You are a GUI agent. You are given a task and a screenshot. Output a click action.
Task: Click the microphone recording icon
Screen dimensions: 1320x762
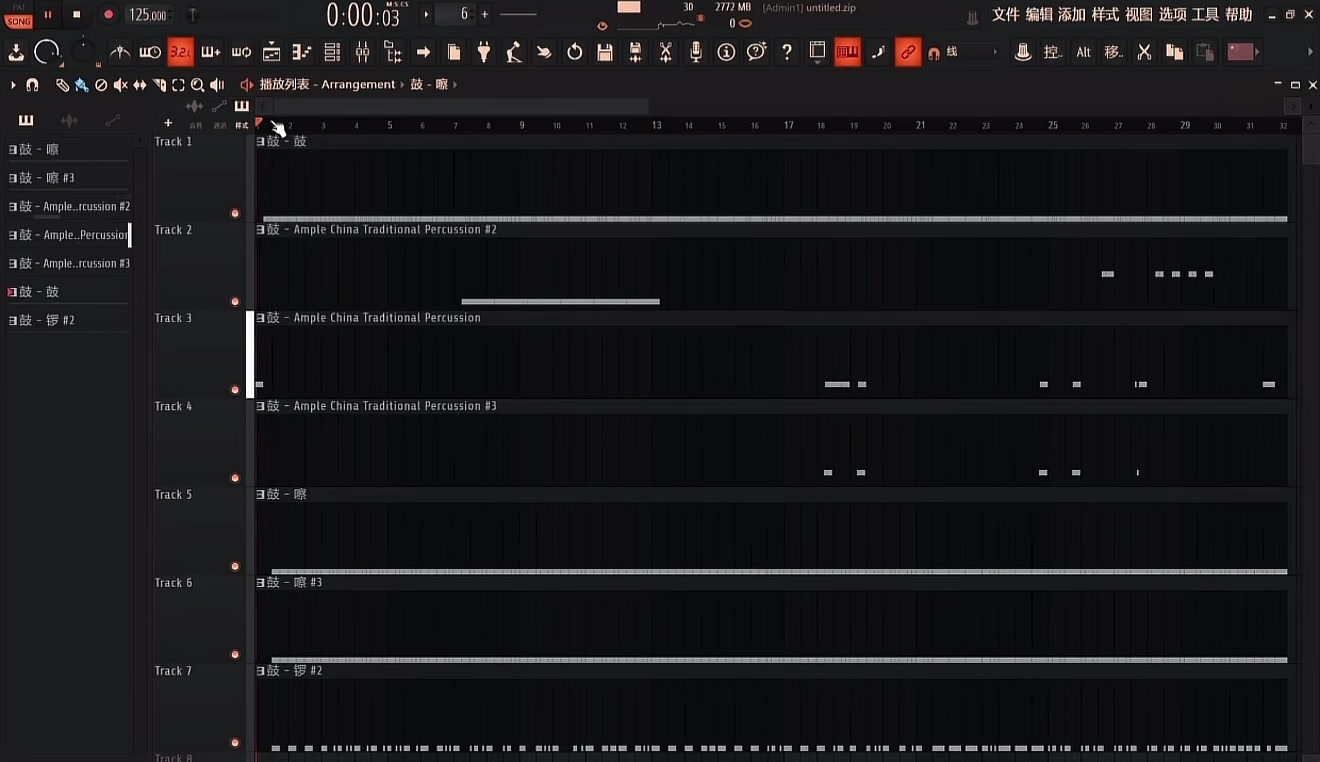[x=696, y=52]
